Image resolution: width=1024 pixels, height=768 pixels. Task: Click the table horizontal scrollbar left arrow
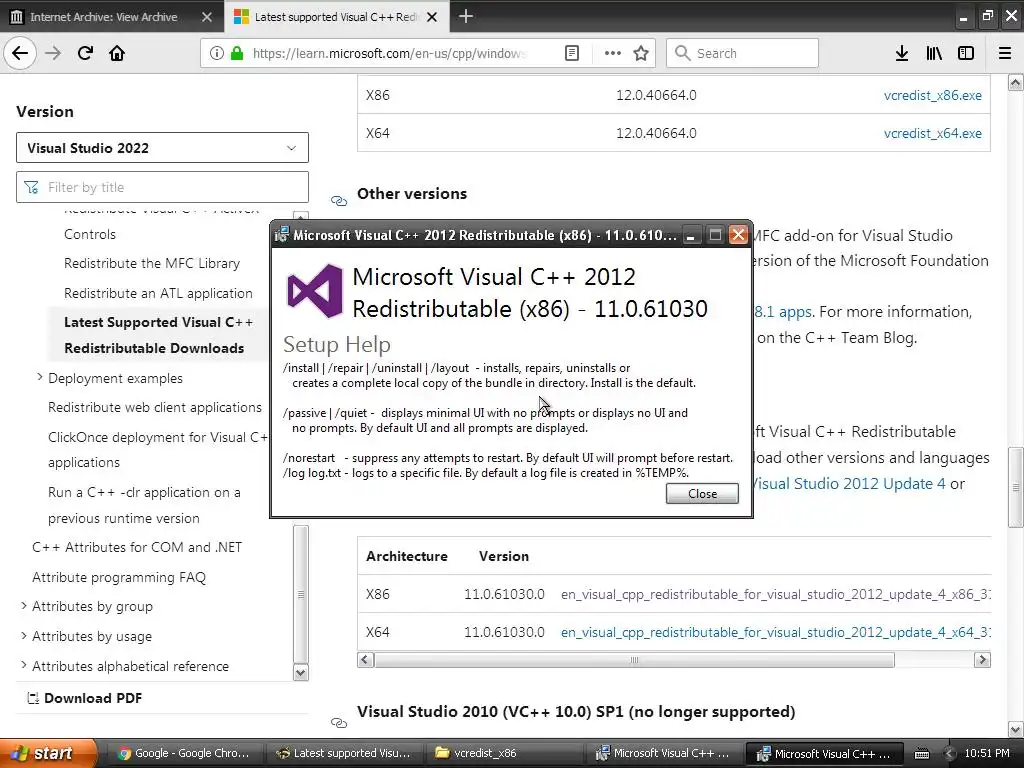tap(366, 660)
